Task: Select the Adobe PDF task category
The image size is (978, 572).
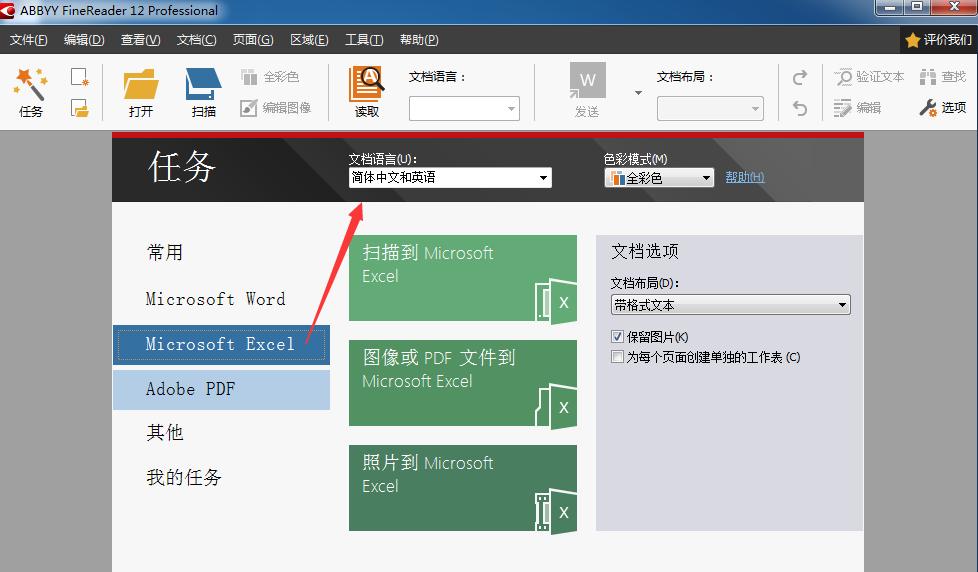Action: 221,389
